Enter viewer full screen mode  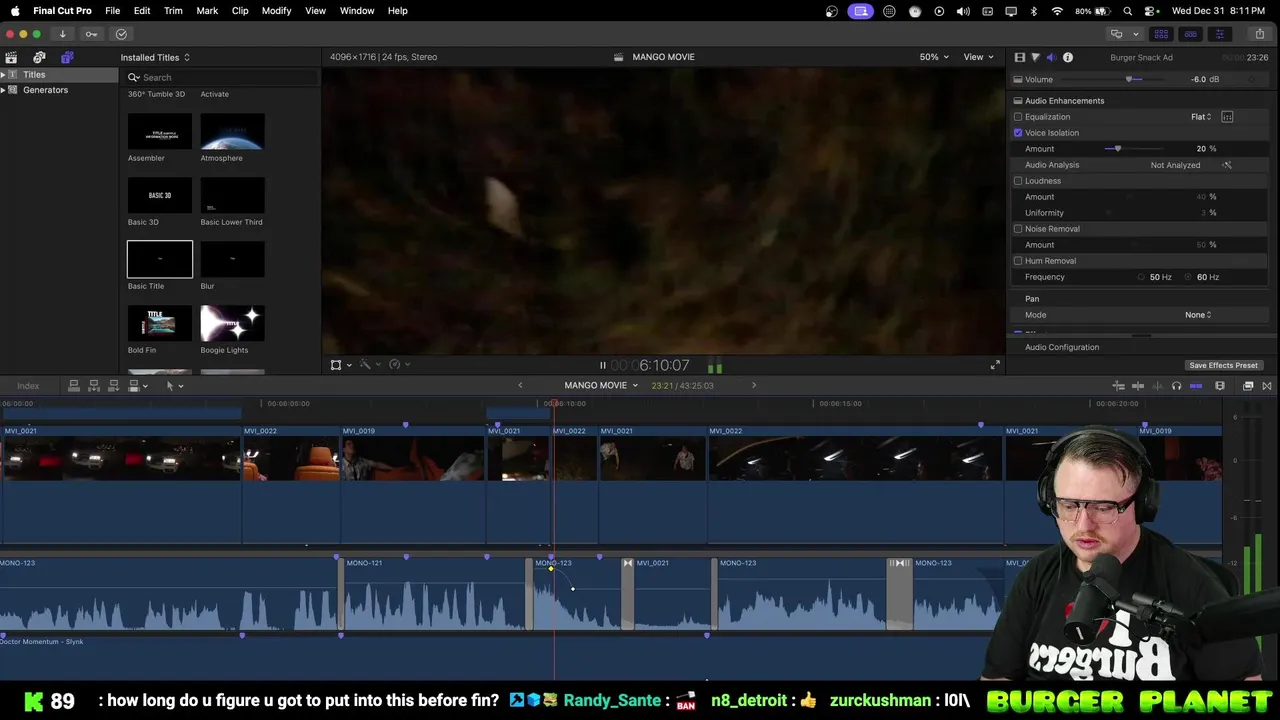click(x=994, y=365)
